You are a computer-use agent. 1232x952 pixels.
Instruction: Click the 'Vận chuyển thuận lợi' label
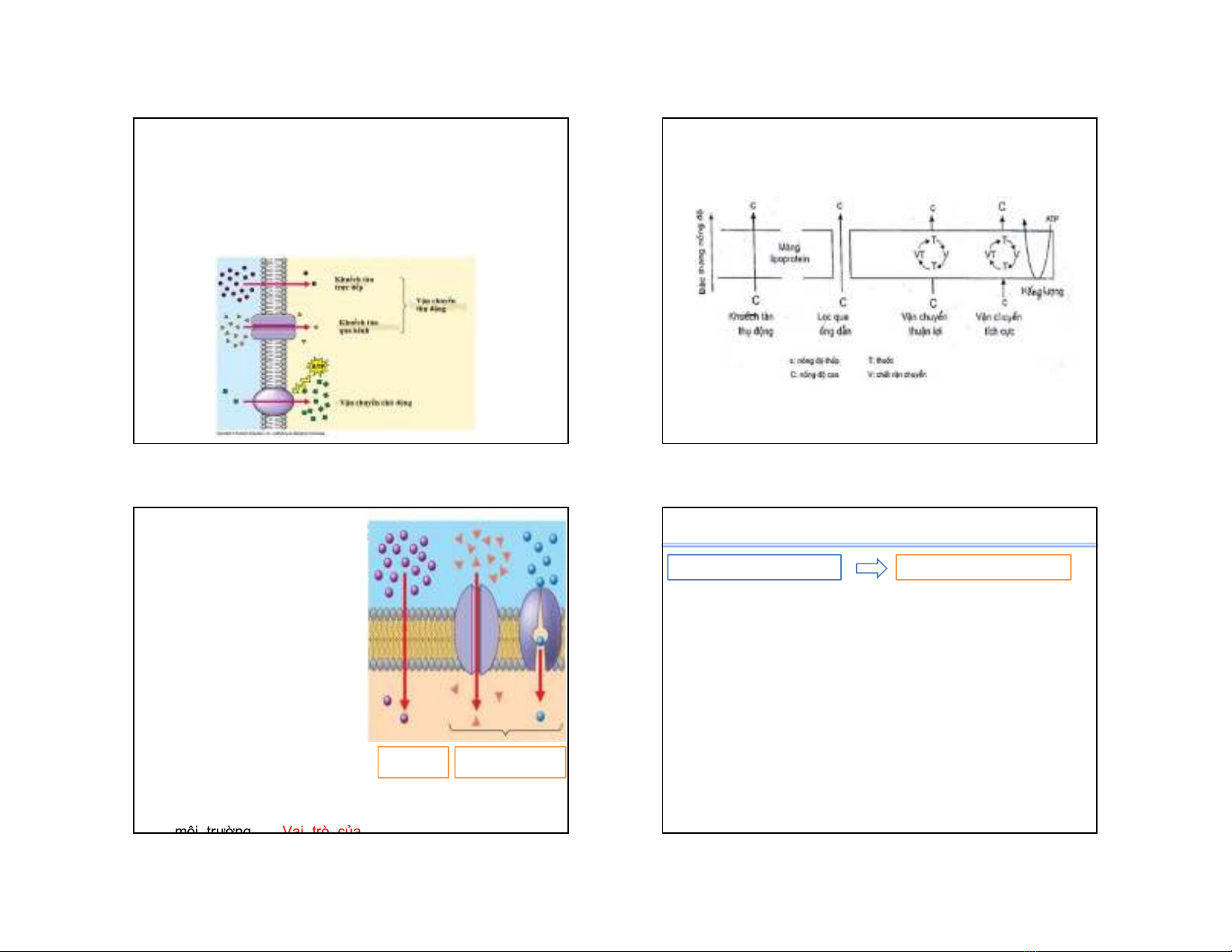pos(924,324)
